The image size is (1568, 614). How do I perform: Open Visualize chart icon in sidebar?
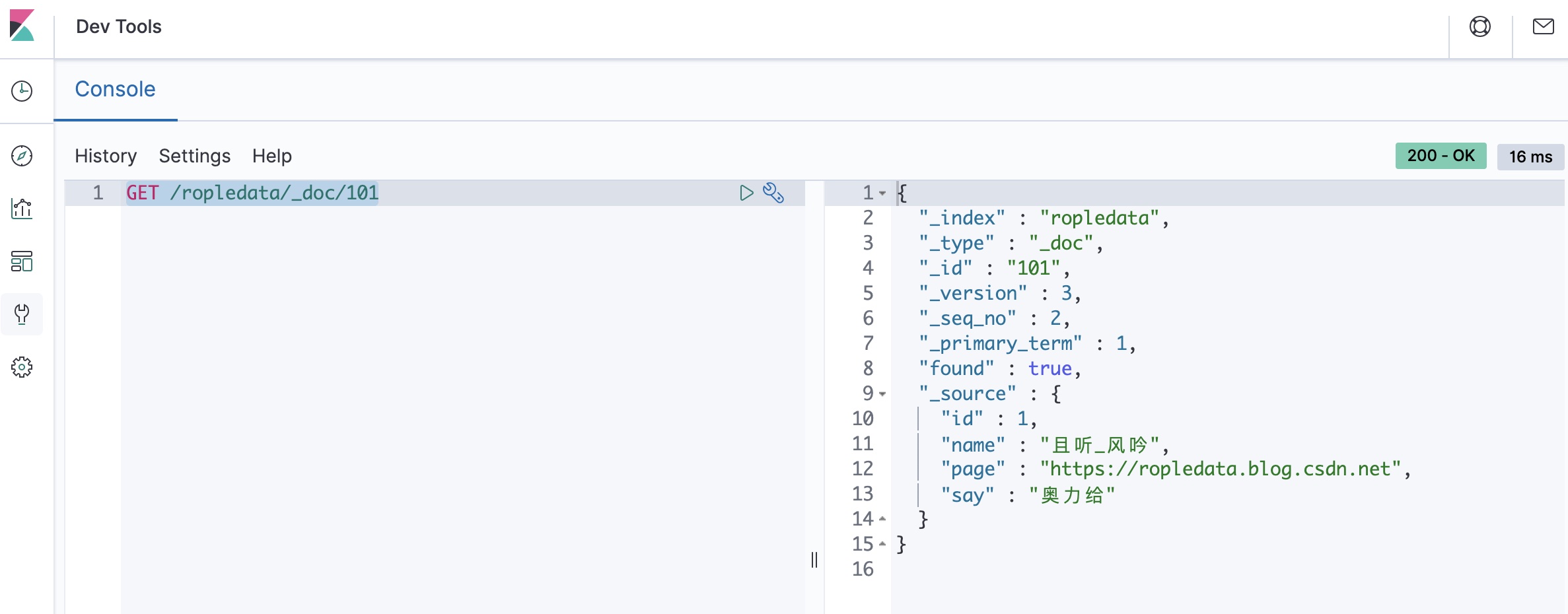(22, 209)
